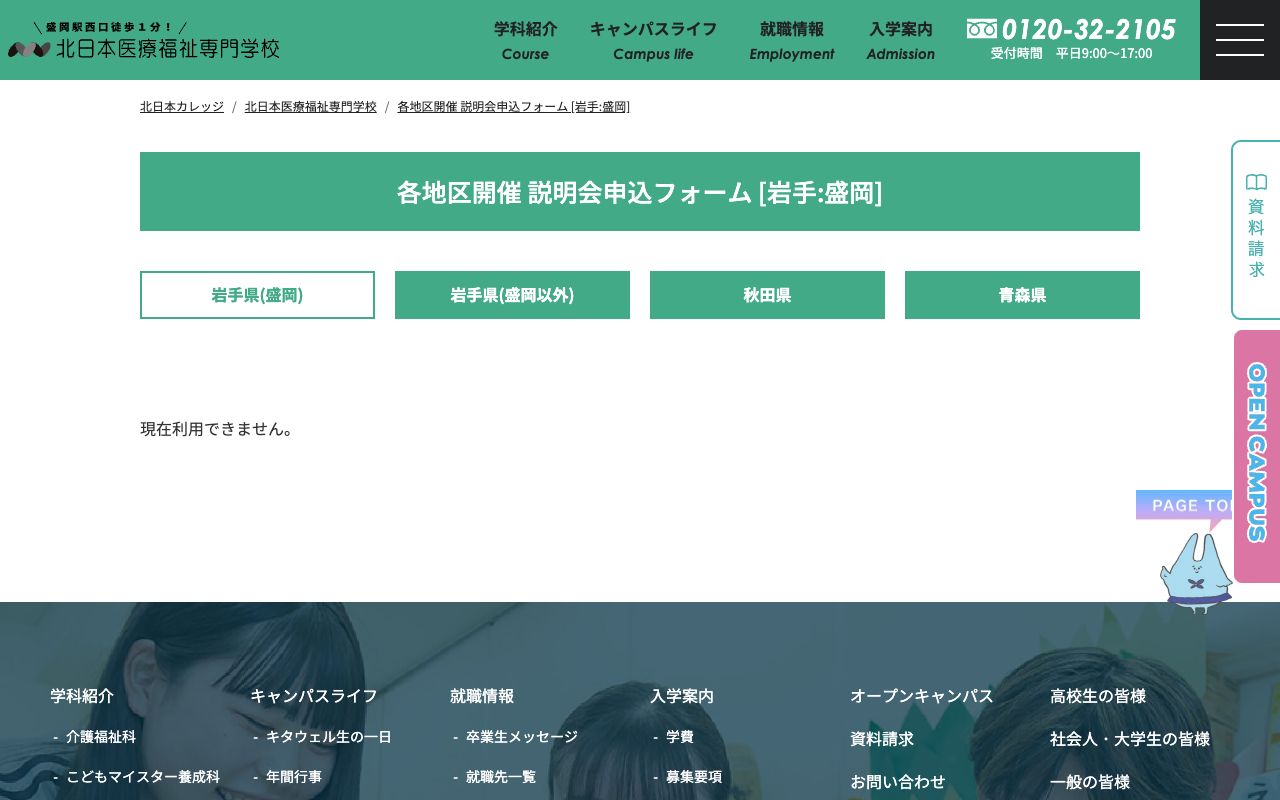Select the 青森県 region tab
Image resolution: width=1280 pixels, height=800 pixels.
[1022, 295]
